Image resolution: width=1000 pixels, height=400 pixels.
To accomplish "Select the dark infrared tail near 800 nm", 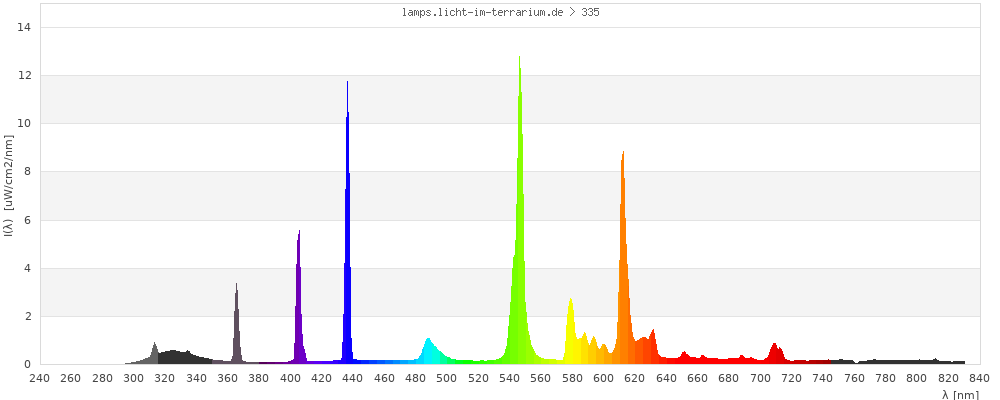I will pyautogui.click(x=916, y=361).
